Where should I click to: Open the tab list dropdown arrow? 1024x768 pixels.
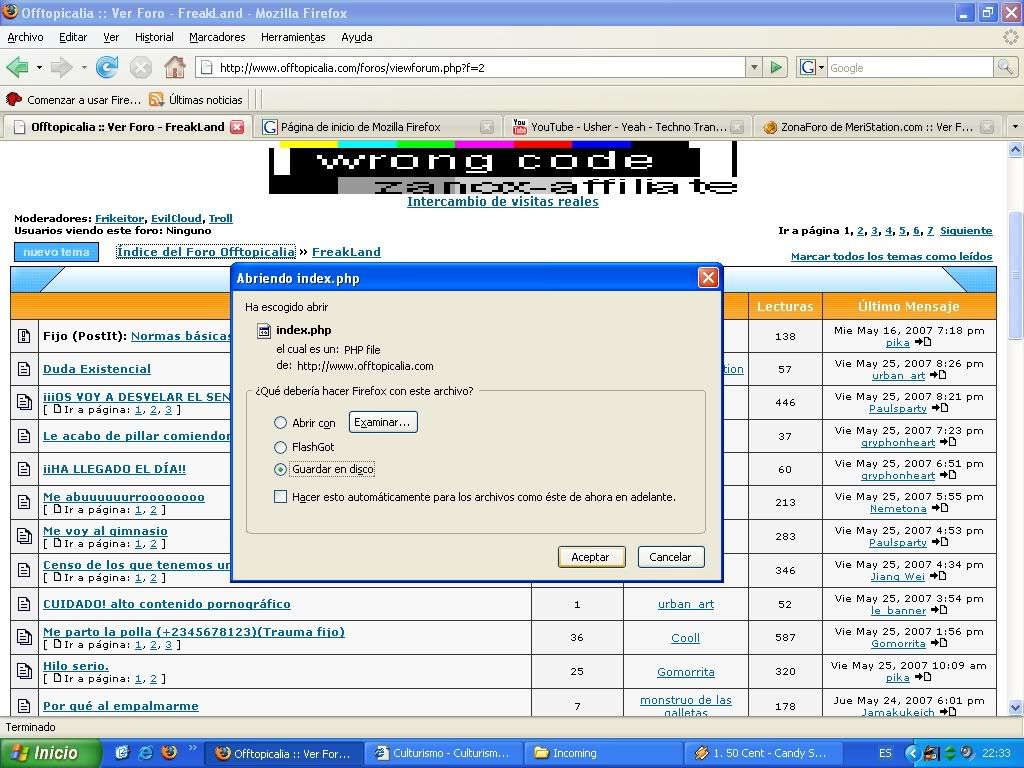point(1015,127)
